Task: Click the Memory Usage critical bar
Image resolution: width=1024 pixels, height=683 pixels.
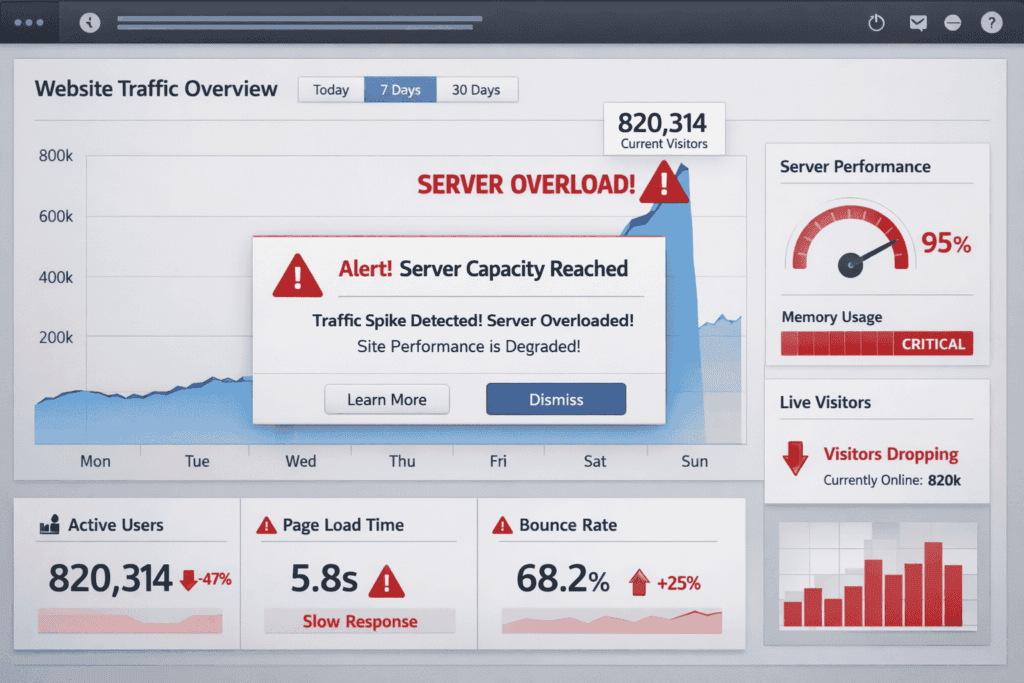Action: point(876,343)
